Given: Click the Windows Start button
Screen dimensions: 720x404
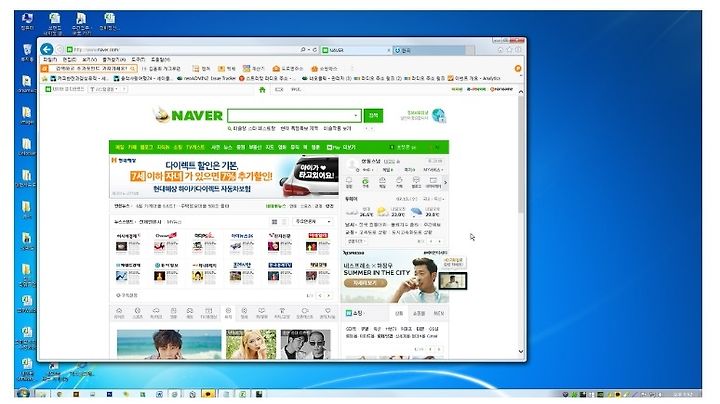Looking at the screenshot, I should (23, 394).
